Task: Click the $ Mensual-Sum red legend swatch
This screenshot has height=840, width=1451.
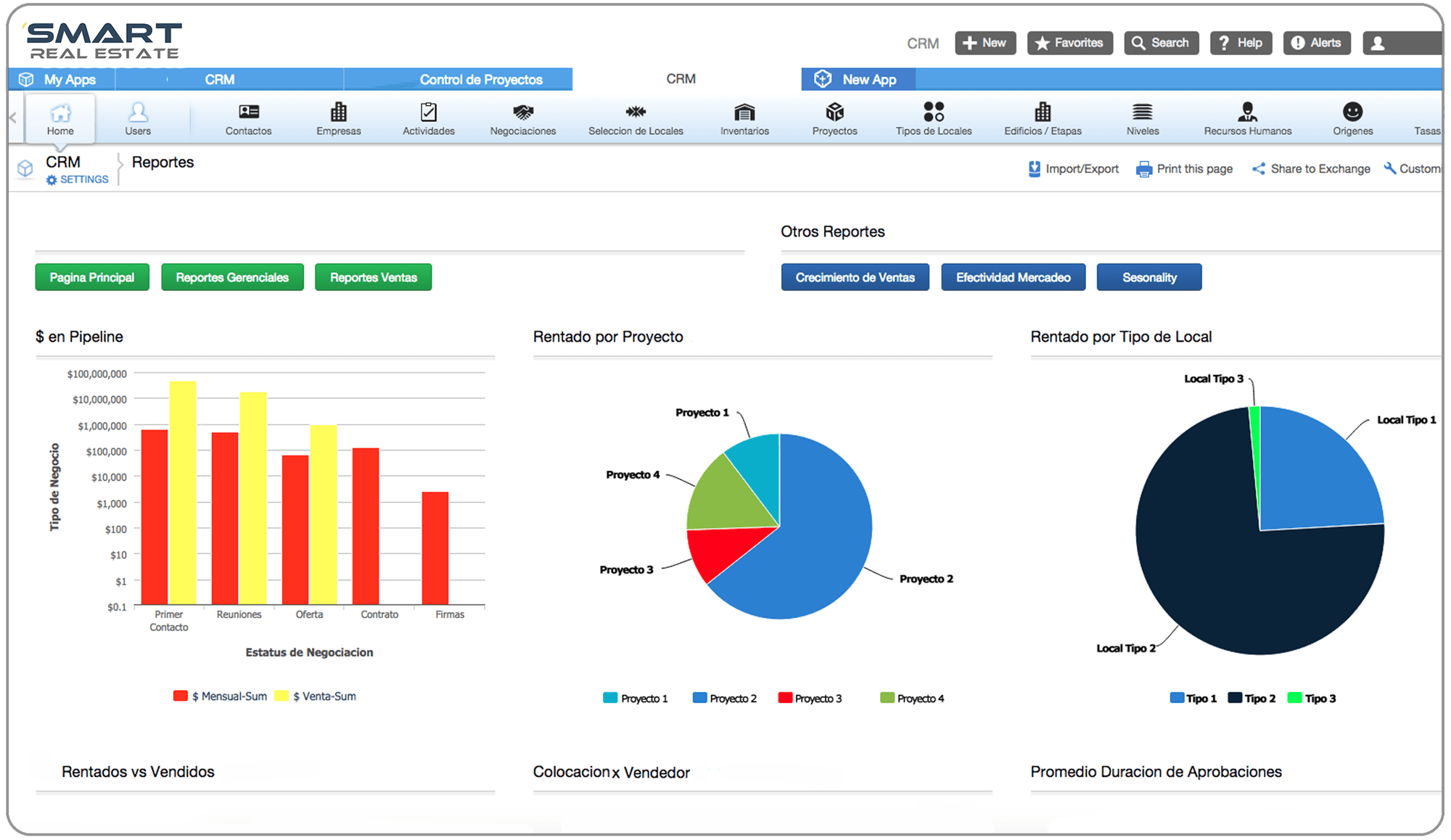Action: [x=181, y=696]
